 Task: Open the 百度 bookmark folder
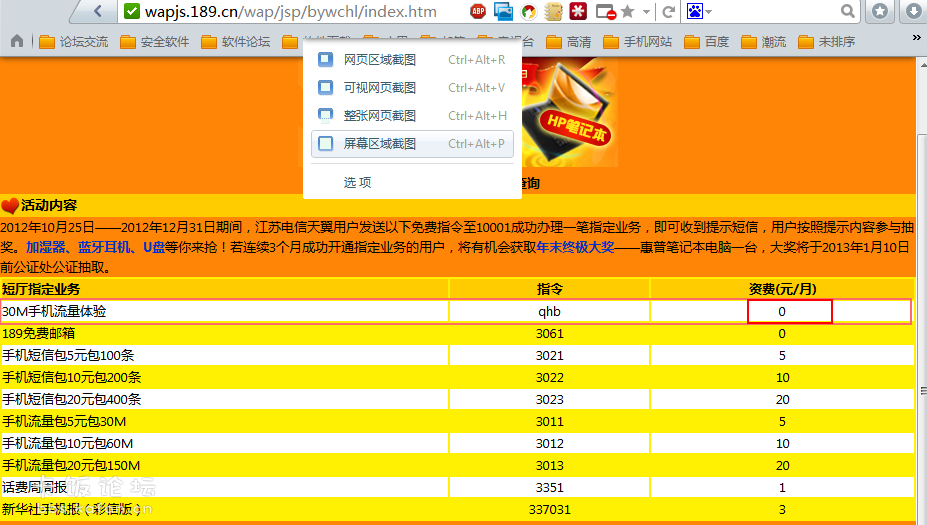coord(706,41)
